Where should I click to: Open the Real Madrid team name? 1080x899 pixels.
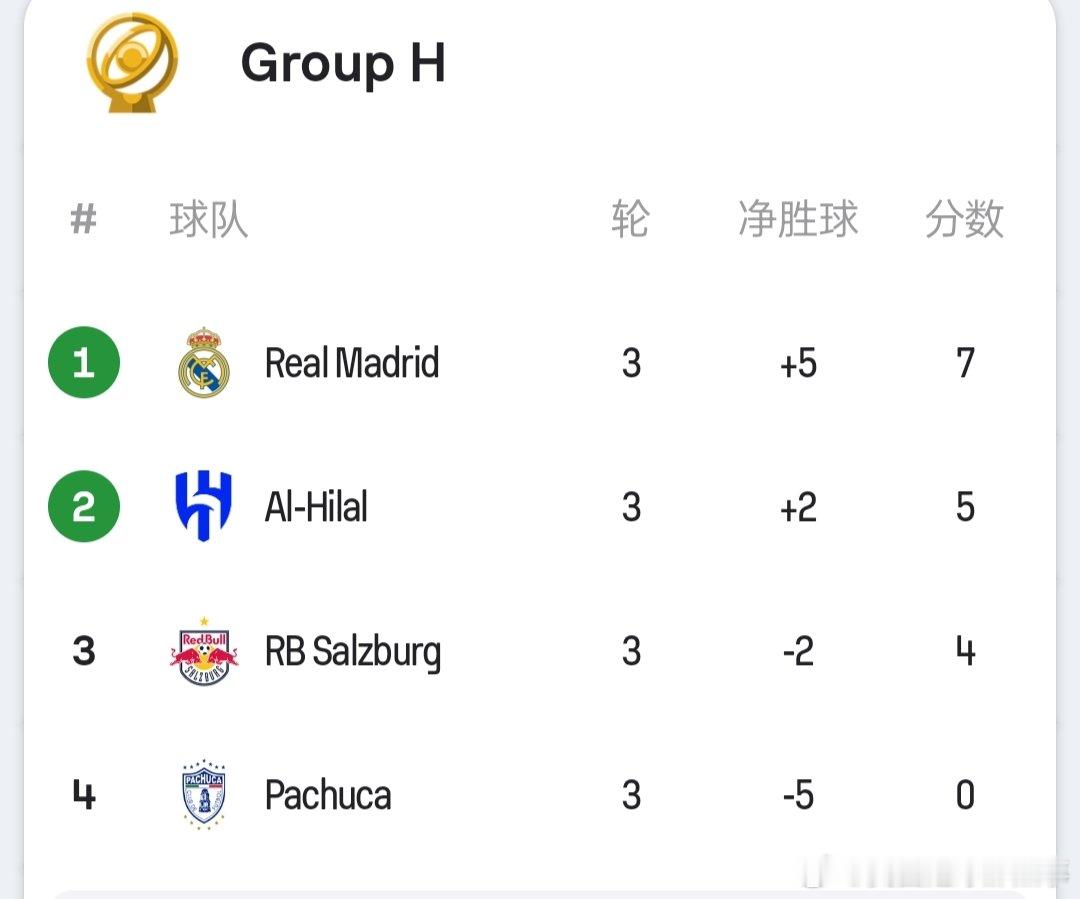[352, 363]
